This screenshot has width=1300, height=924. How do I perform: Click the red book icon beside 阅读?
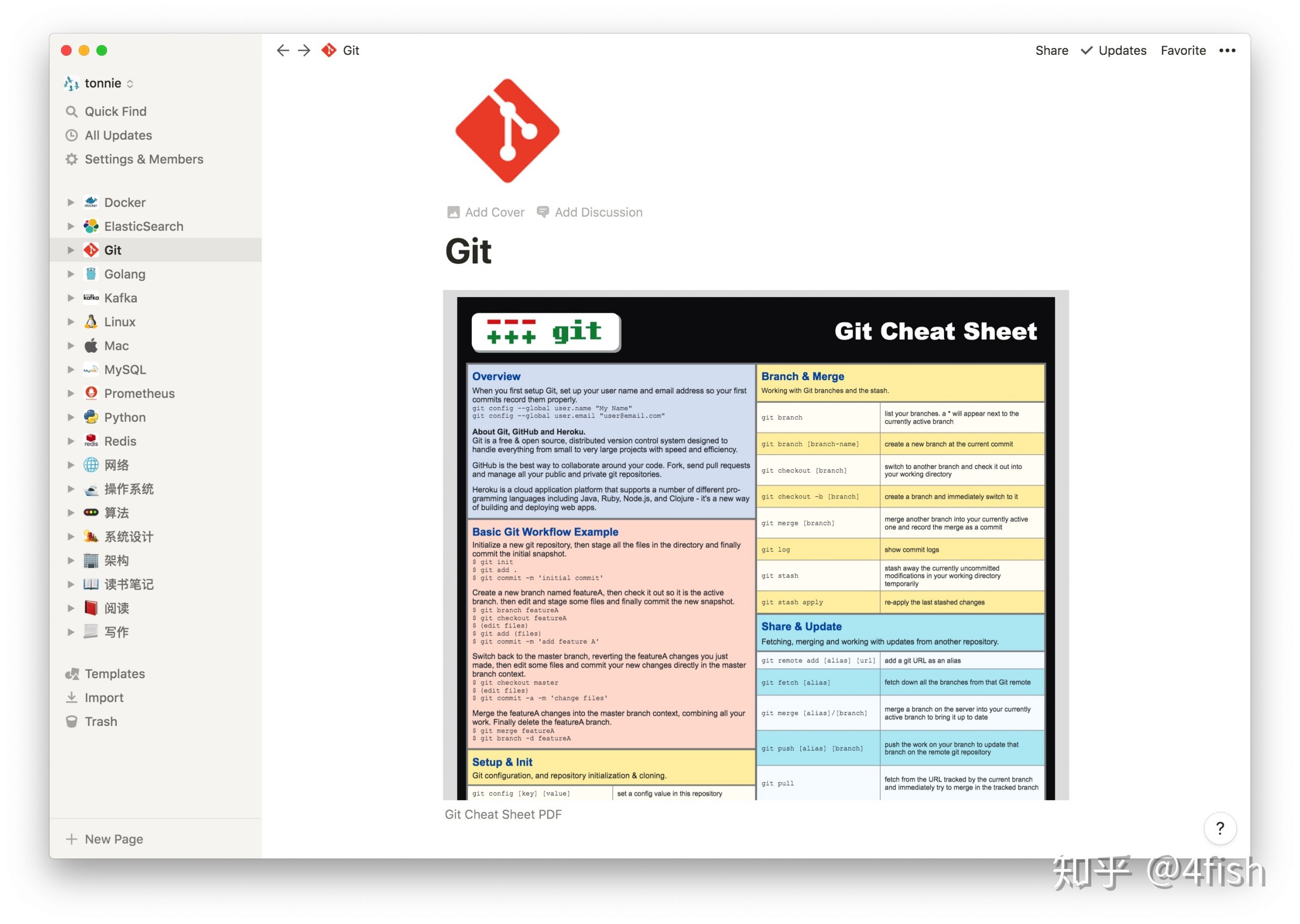[91, 609]
